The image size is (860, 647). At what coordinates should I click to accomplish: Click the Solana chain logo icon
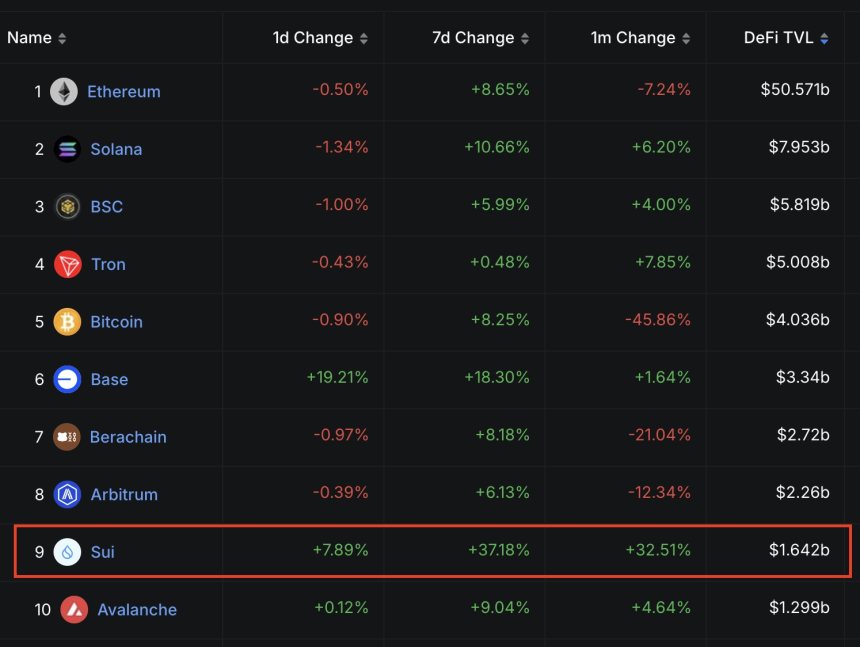click(67, 149)
